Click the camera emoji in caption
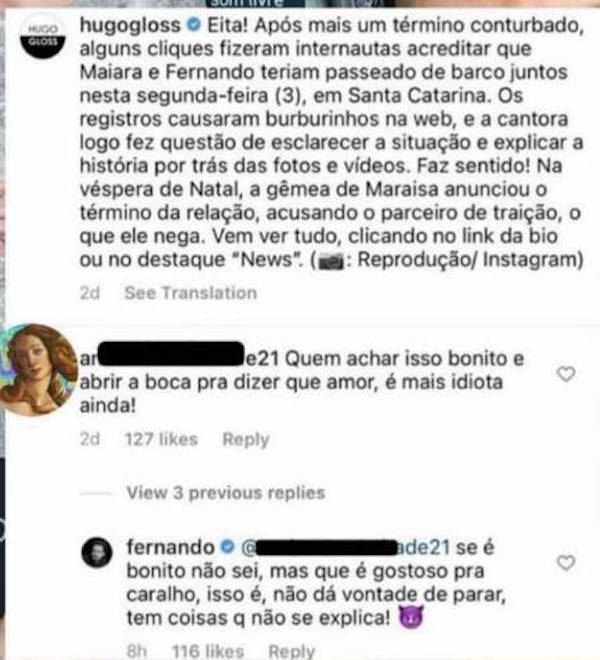 [x=331, y=261]
